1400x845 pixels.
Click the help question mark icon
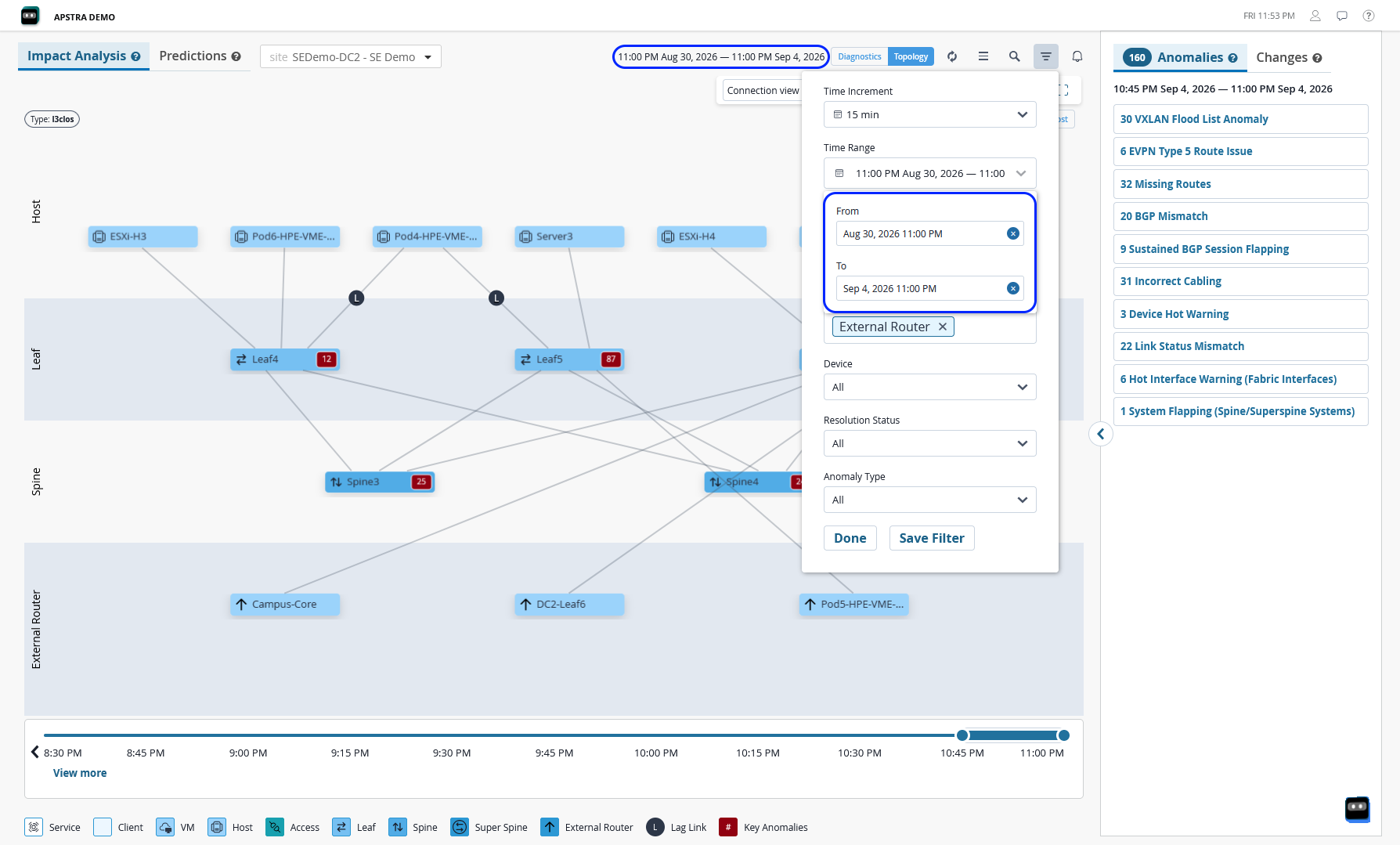(1369, 16)
